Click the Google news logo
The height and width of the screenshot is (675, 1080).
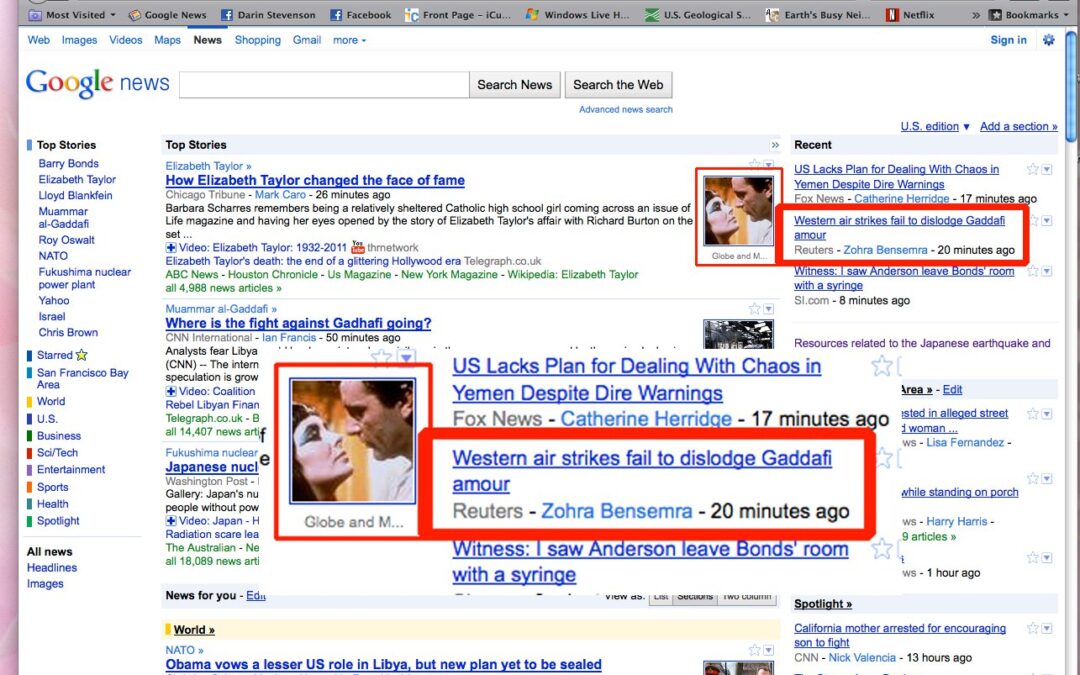pos(97,83)
